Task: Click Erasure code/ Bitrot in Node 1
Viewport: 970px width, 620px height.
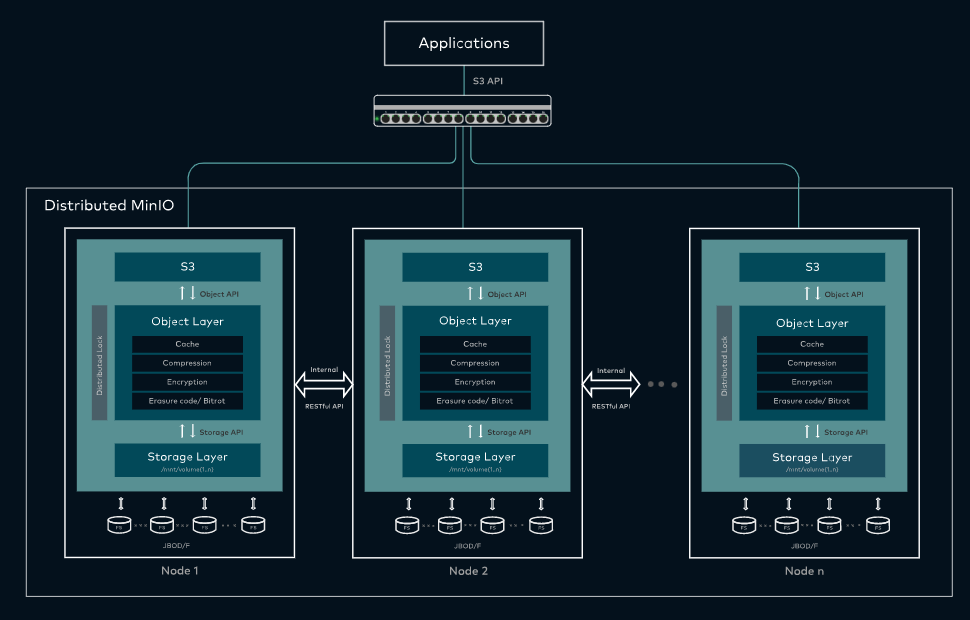Action: click(187, 401)
